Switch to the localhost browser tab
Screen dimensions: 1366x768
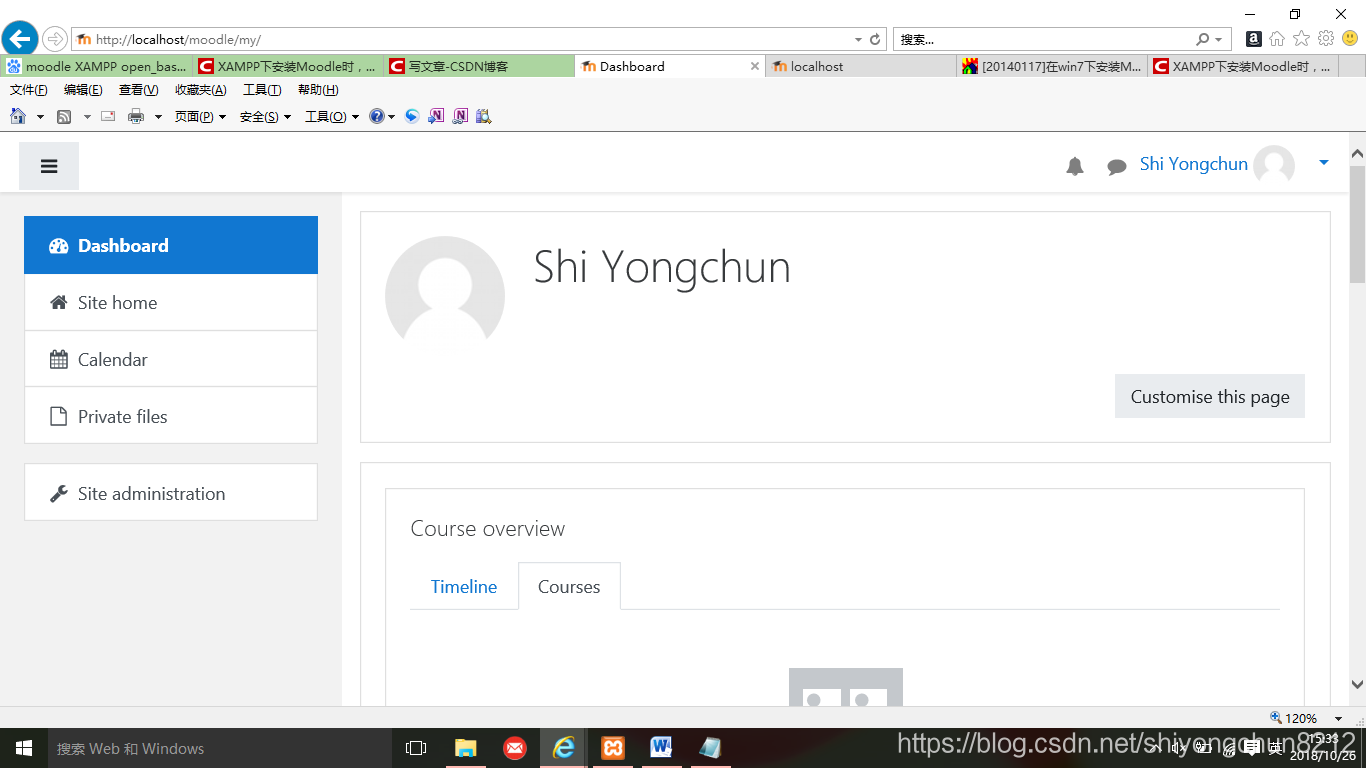820,66
